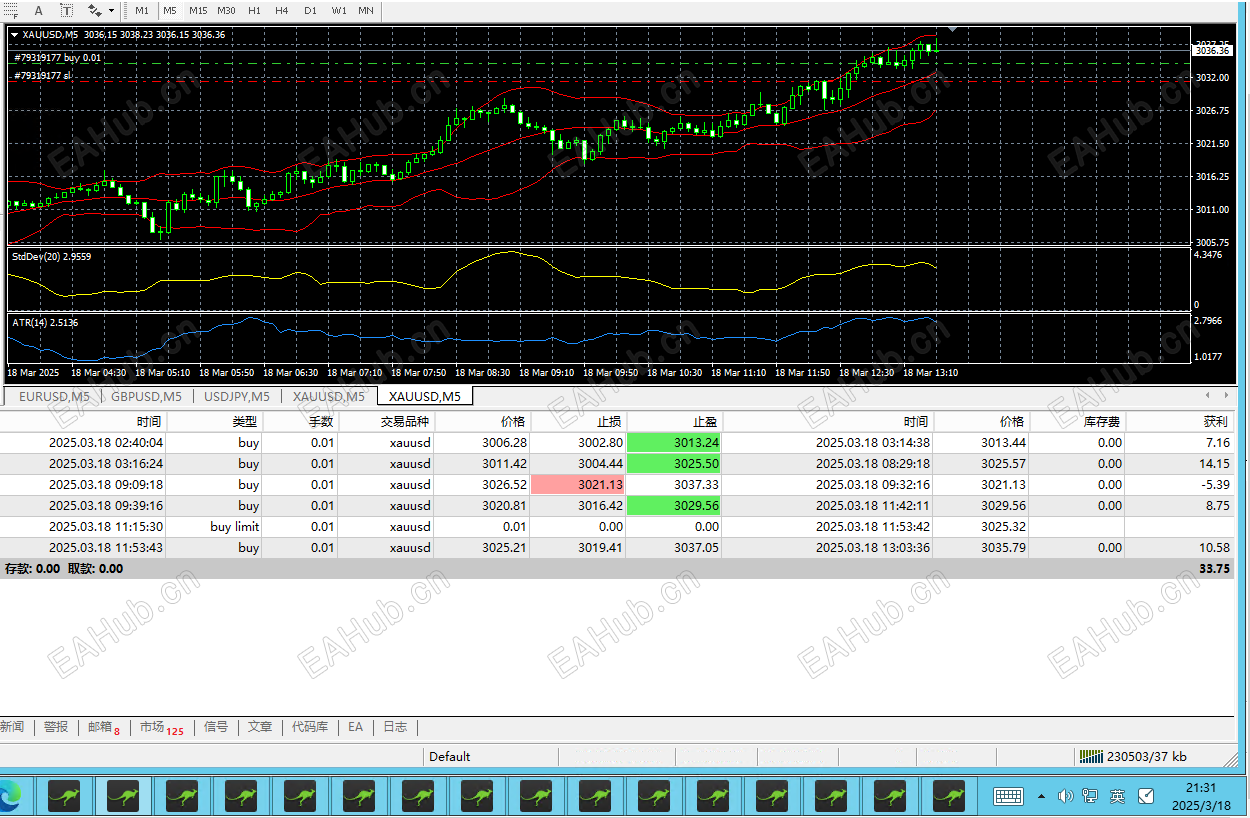Screen dimensions: 1250x818
Task: Sort history by the 类型 column header
Action: click(216, 422)
